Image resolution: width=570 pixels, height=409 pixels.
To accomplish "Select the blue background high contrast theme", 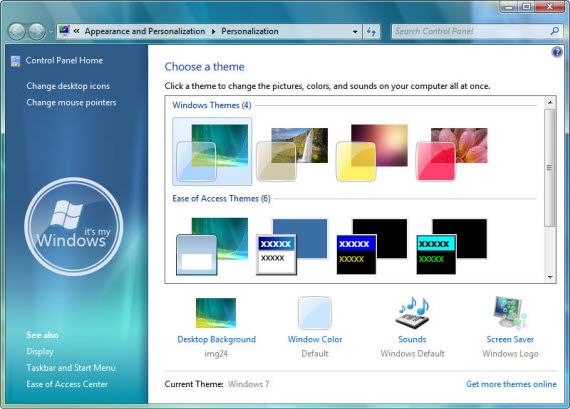I will coord(292,246).
